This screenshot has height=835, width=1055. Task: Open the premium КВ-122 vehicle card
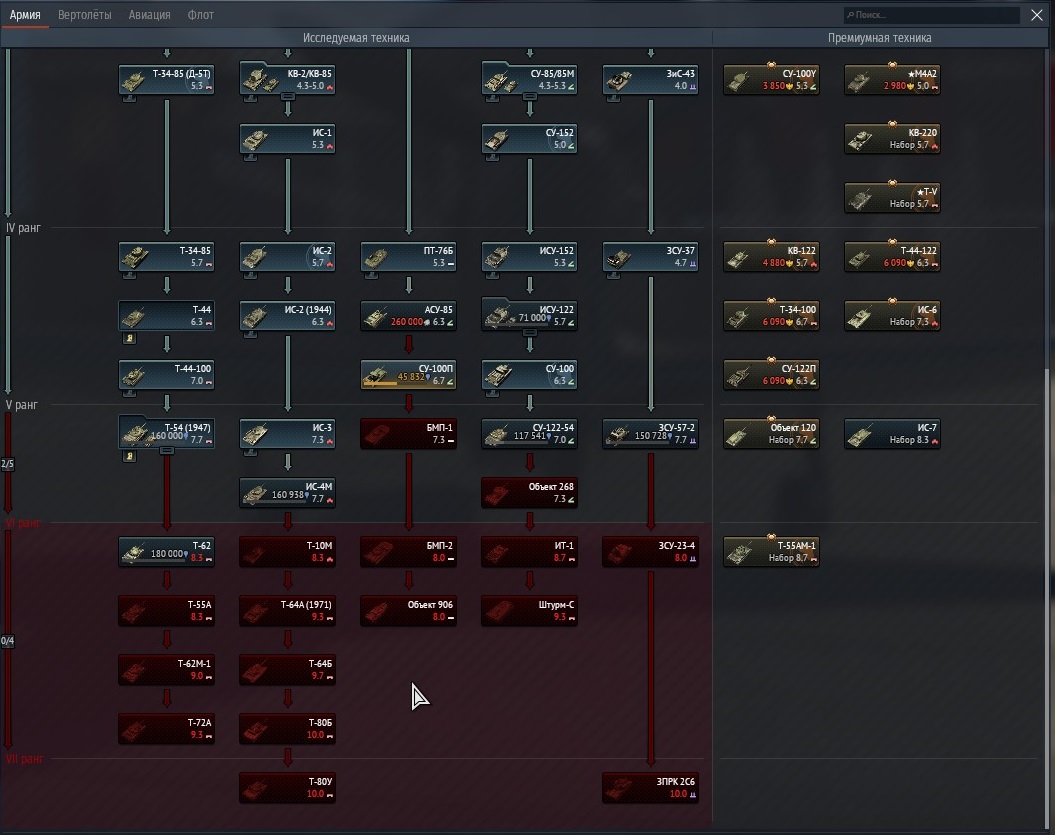click(771, 257)
